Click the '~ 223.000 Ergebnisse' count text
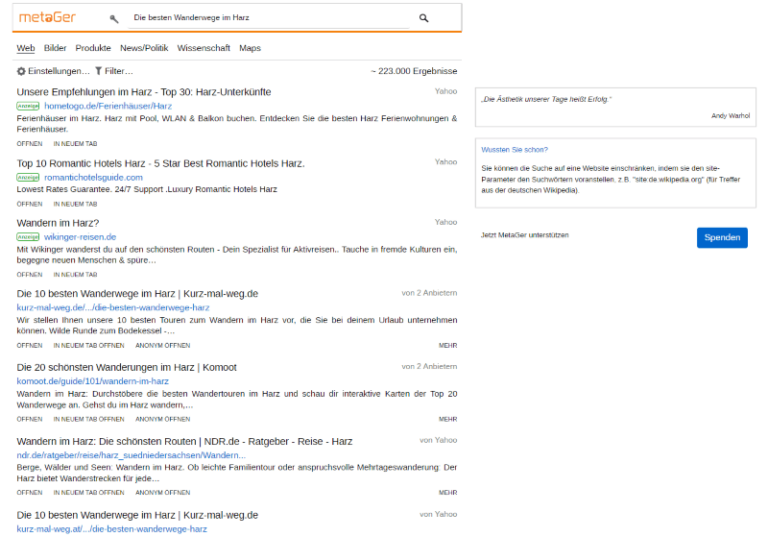768x537 pixels. click(414, 71)
